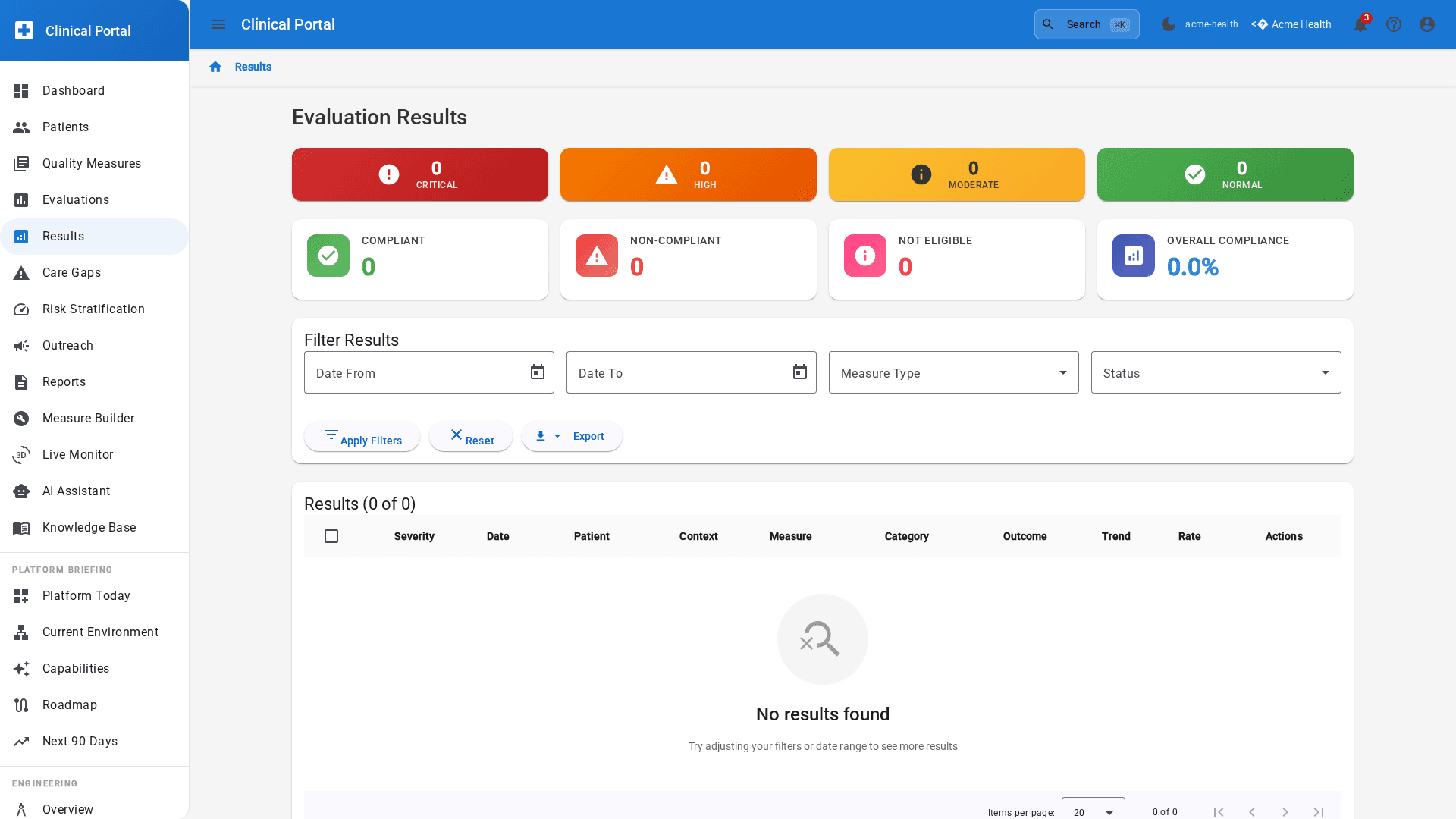The image size is (1456, 819).
Task: Toggle dark mode moon icon
Action: tap(1169, 24)
